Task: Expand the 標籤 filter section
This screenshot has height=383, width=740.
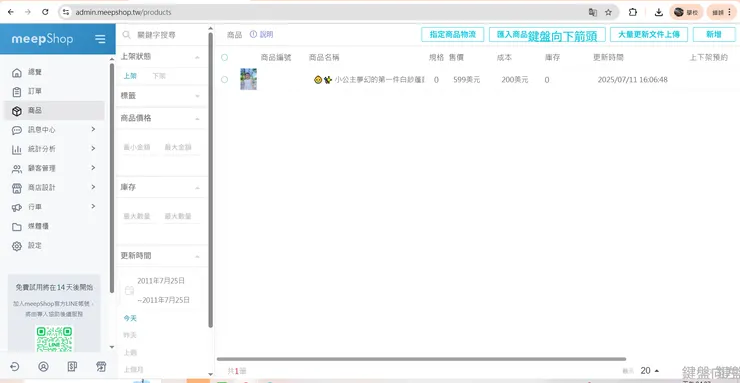Action: [x=197, y=96]
